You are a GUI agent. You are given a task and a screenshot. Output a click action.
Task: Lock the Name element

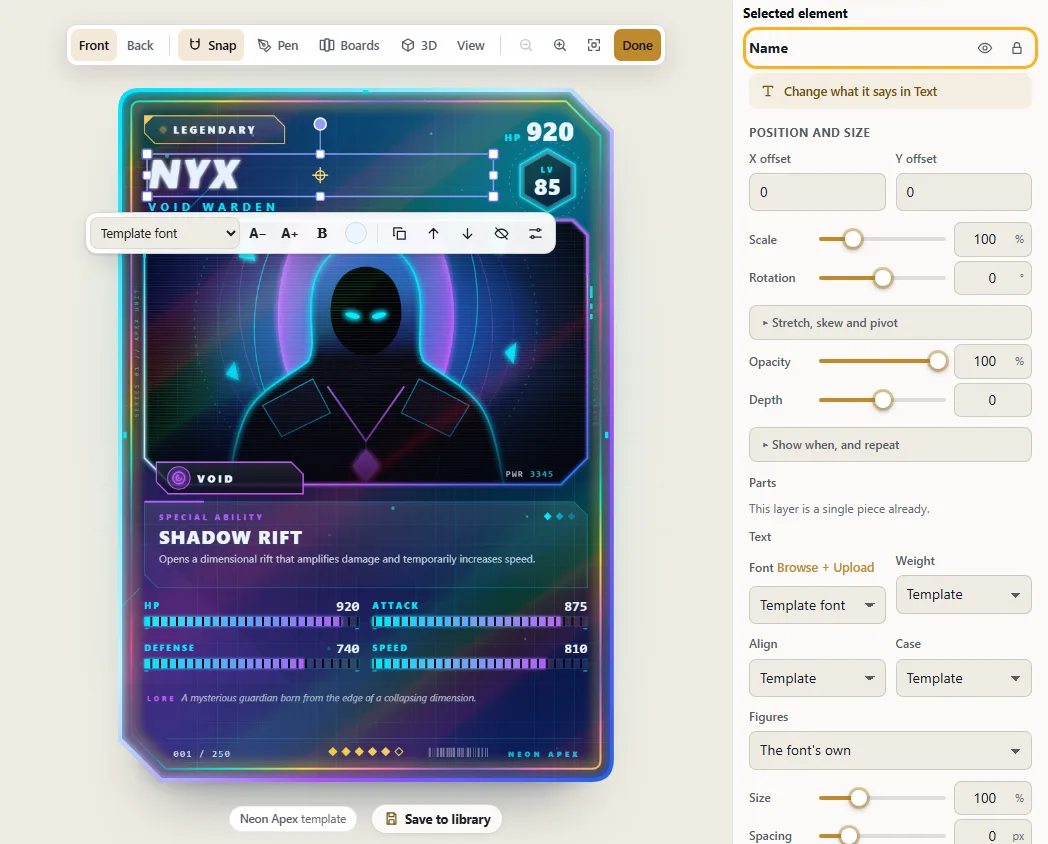[x=1017, y=48]
